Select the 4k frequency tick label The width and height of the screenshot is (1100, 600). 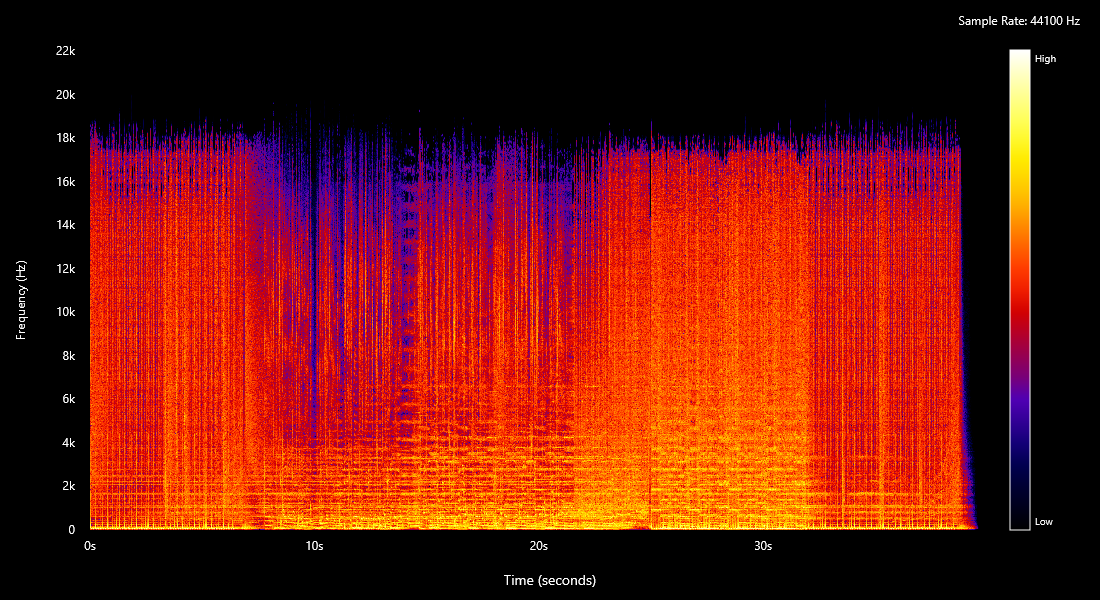[x=69, y=443]
